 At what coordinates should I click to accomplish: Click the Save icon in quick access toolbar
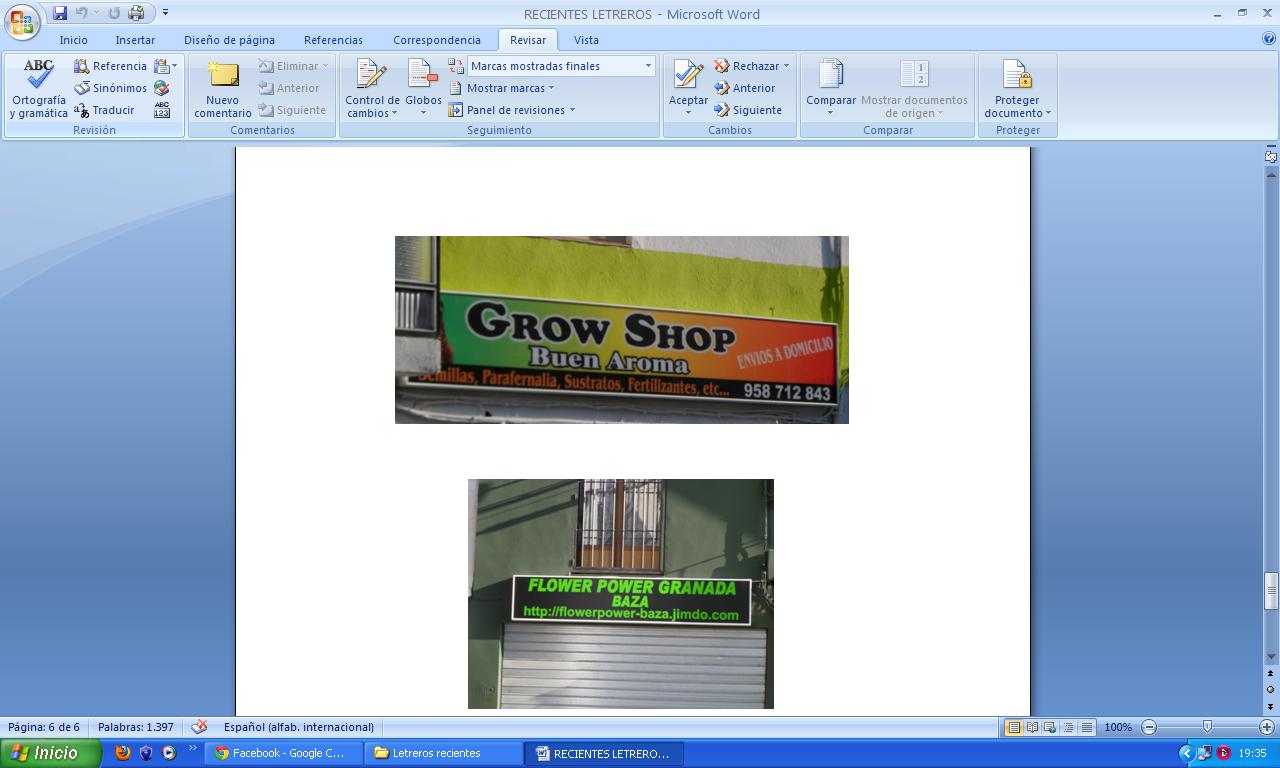[x=60, y=13]
